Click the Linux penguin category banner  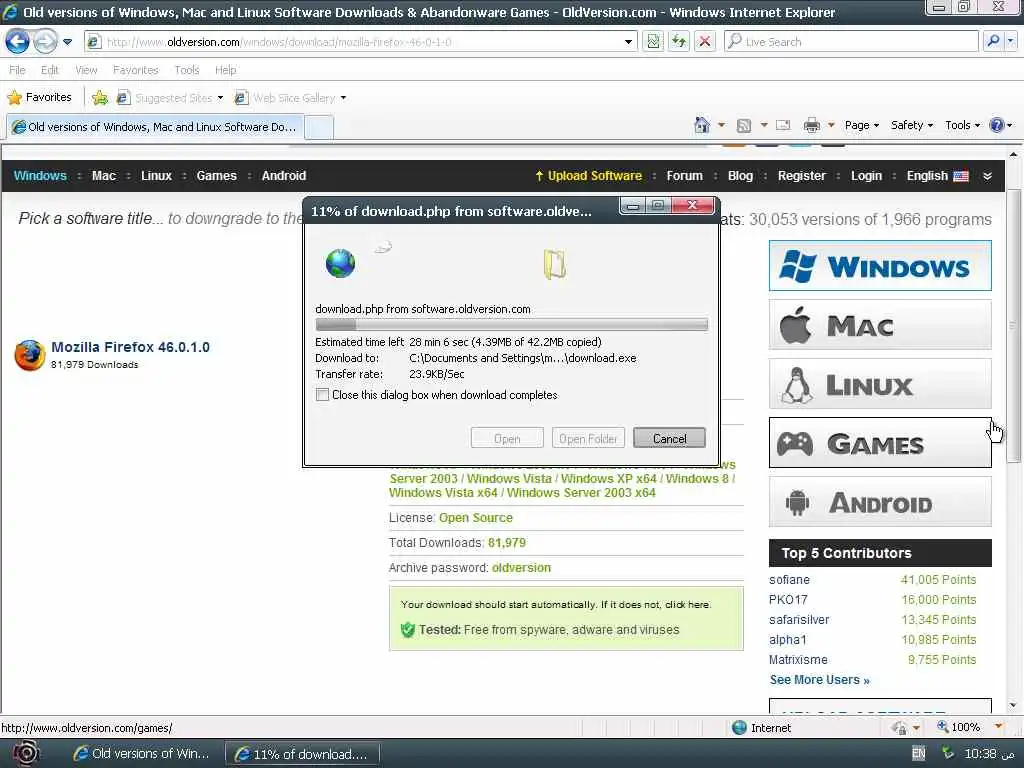coord(880,384)
